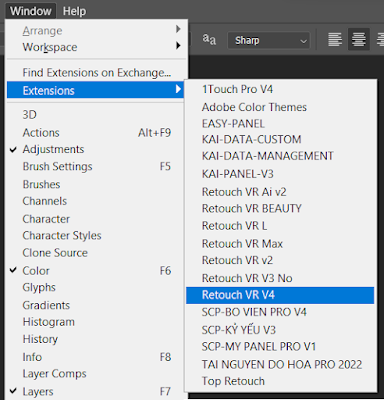This screenshot has height=400, width=384.
Task: Click the left align text icon
Action: click(x=335, y=40)
